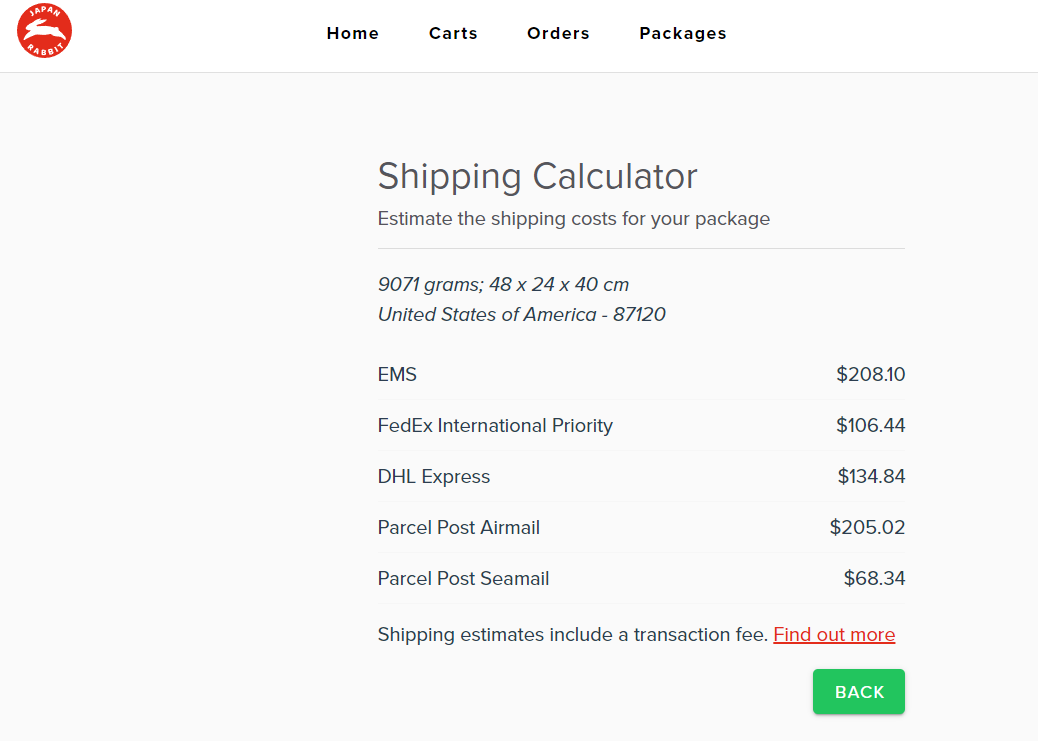Go to the Carts page
Screen dimensions: 1038x741
click(x=453, y=34)
